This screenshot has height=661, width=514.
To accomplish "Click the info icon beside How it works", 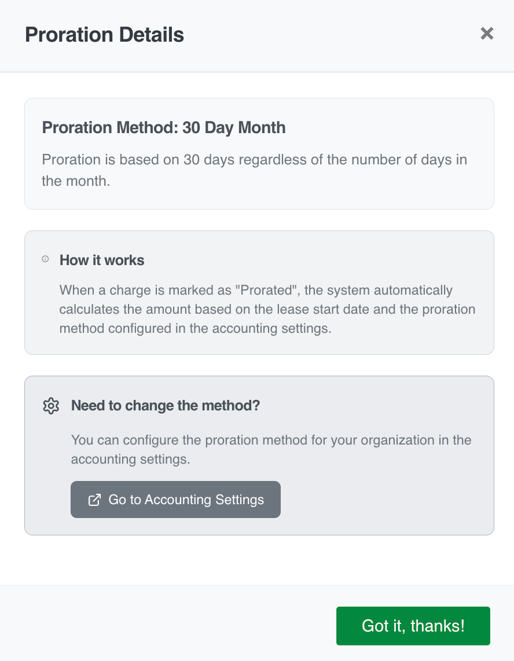I will [x=46, y=259].
